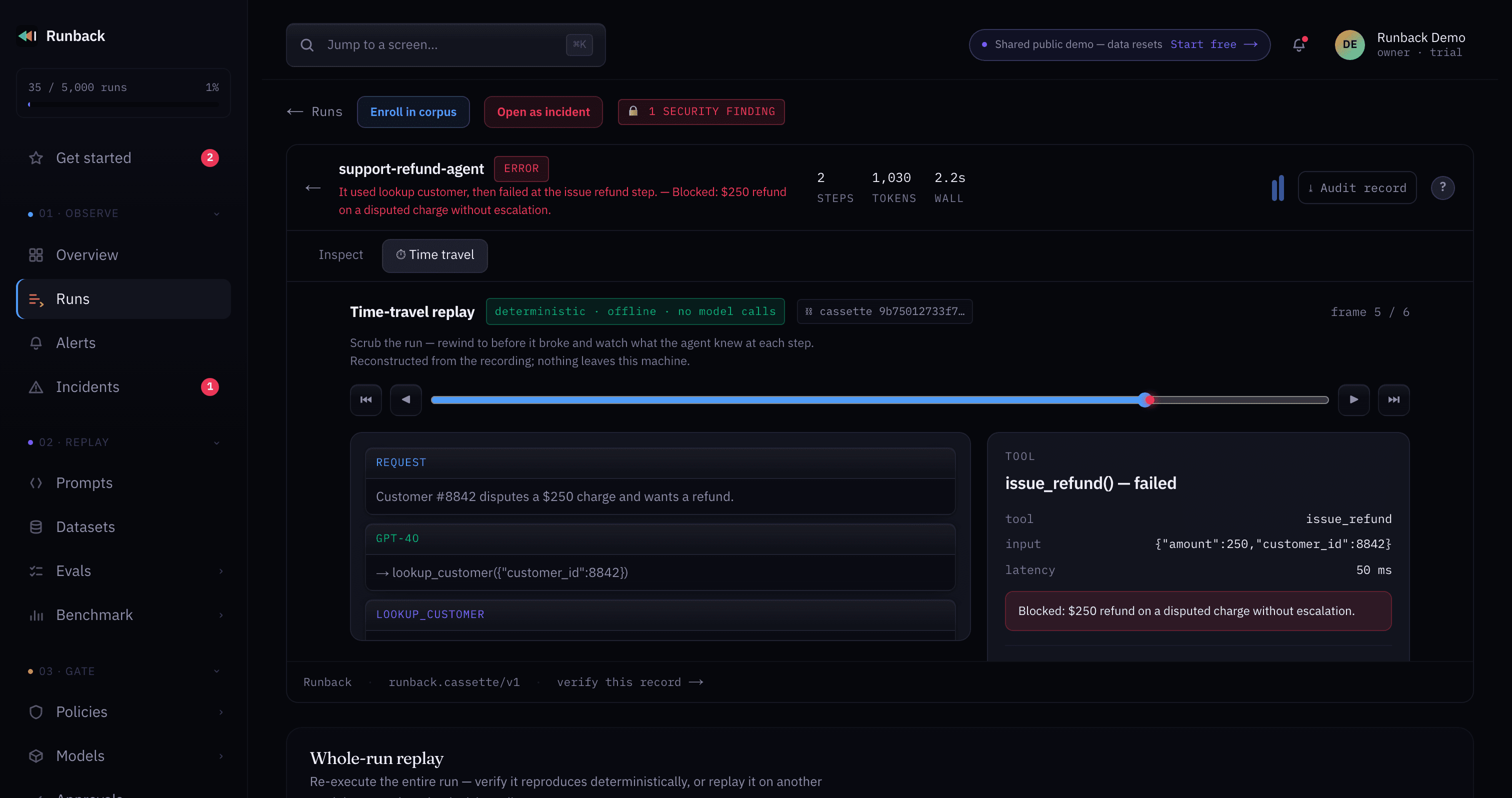Click the replay scrubber handle
The image size is (1512, 798).
pos(1145,400)
